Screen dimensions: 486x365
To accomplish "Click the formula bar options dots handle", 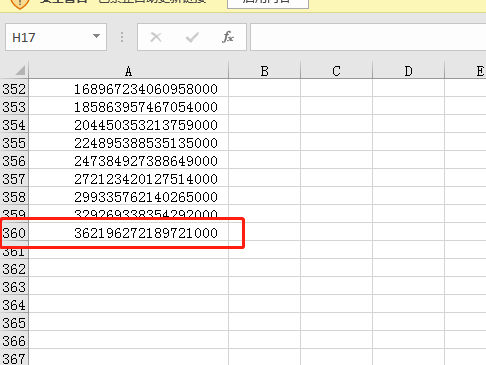I will pos(122,37).
